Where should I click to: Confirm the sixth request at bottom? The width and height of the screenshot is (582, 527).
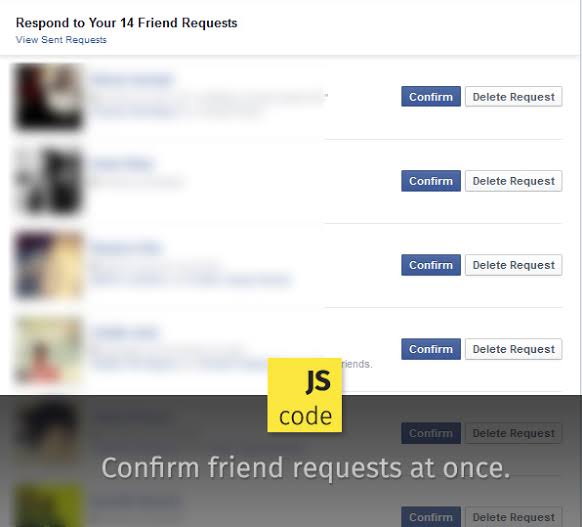tap(431, 517)
